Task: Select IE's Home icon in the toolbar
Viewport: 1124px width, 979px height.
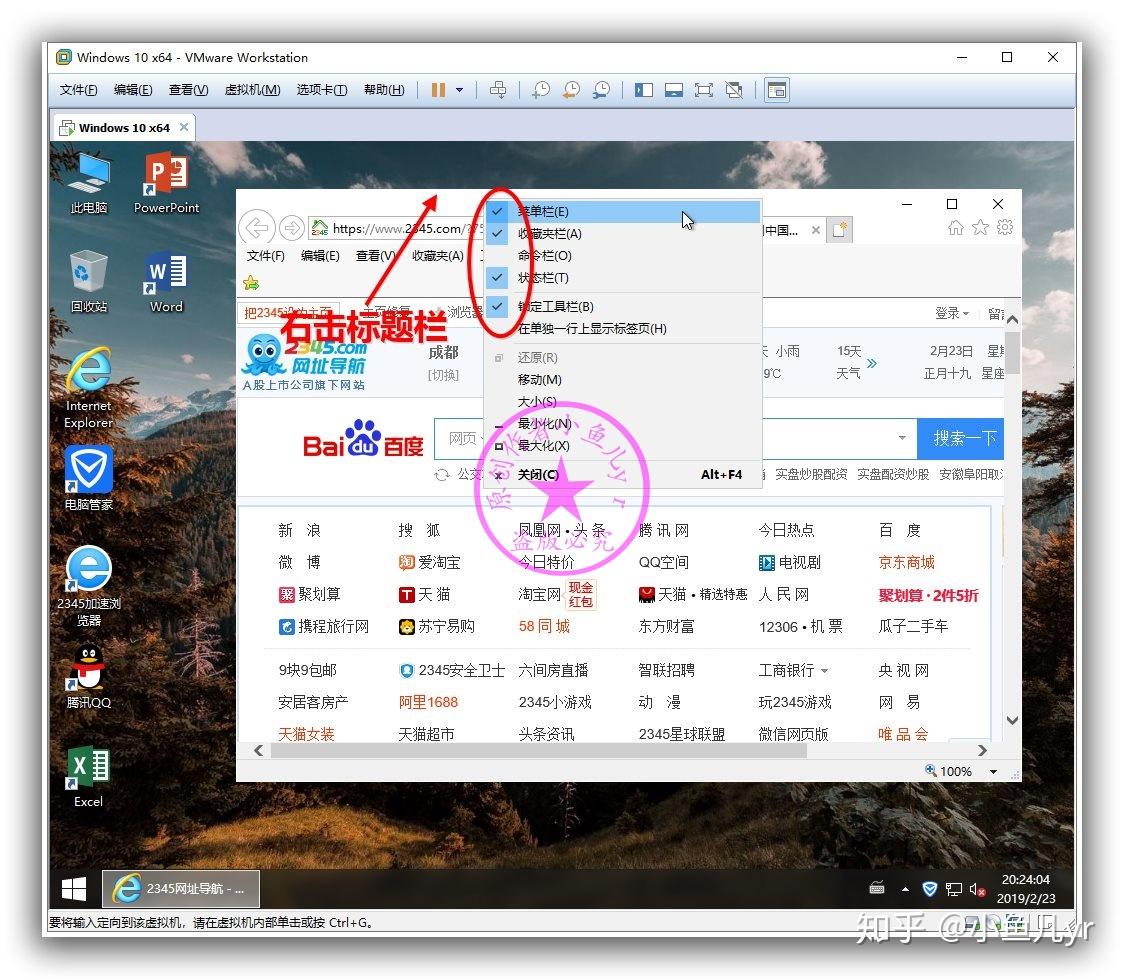Action: pos(955,228)
